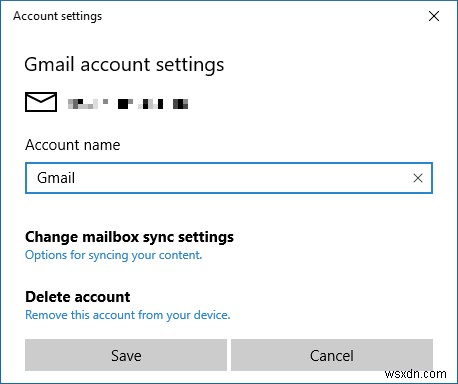This screenshot has width=458, height=384.
Task: Click the Change mailbox sync settings heading
Action: pyautogui.click(x=129, y=237)
